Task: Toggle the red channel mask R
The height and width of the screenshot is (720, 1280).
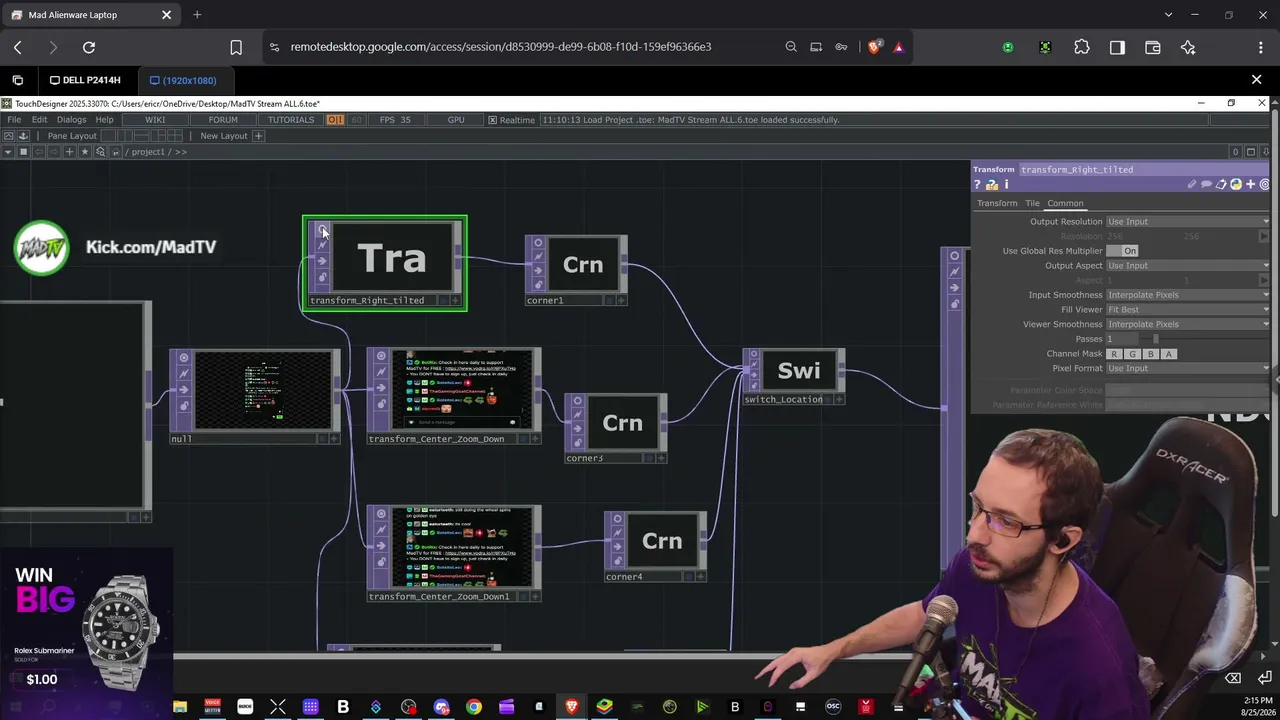Action: coord(1114,354)
